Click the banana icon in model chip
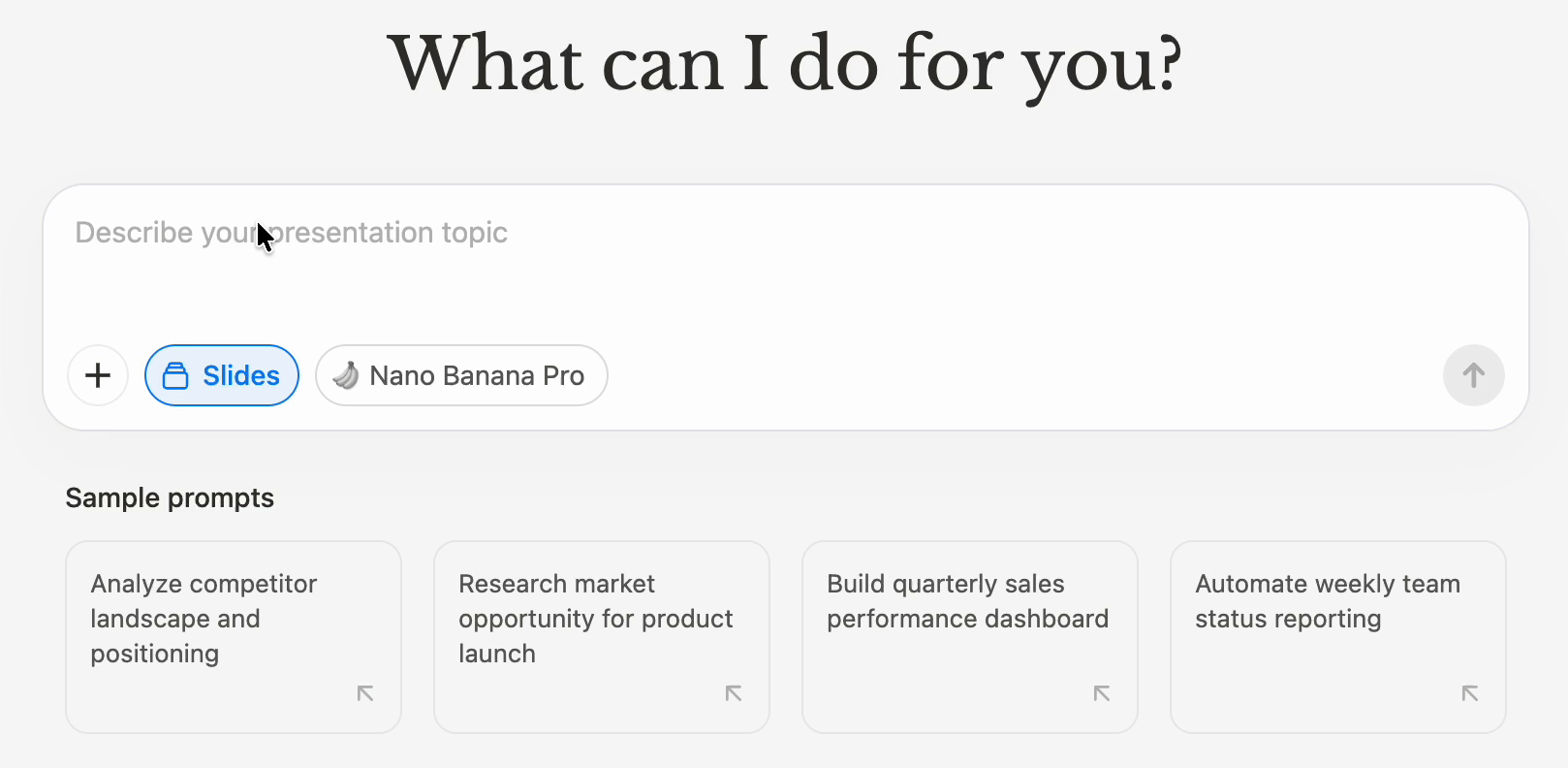 pos(346,375)
